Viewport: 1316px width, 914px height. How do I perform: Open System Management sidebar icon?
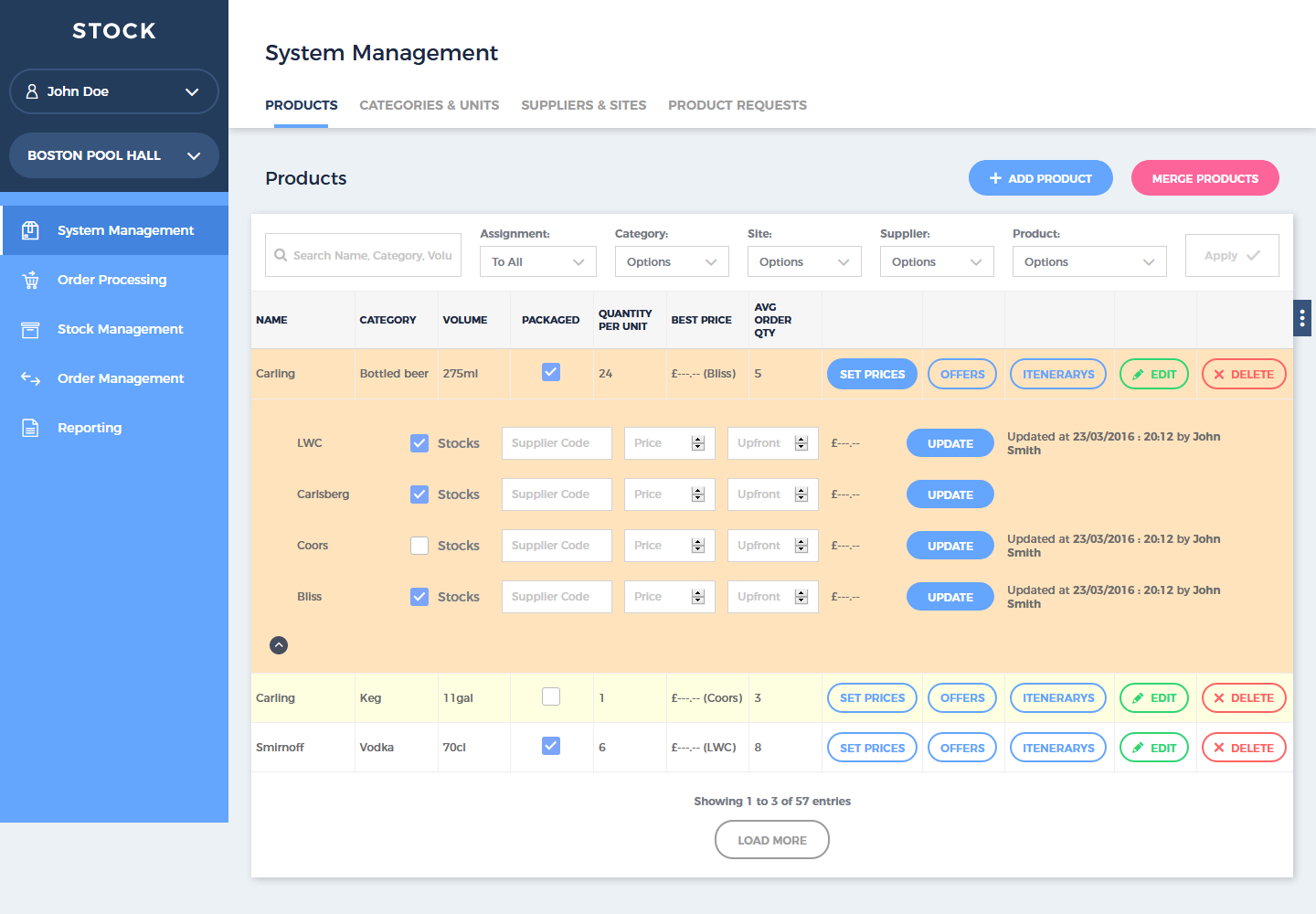point(30,230)
